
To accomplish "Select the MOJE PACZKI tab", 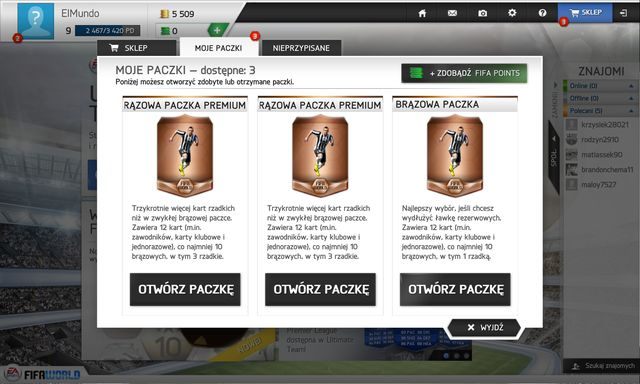I will coord(219,48).
